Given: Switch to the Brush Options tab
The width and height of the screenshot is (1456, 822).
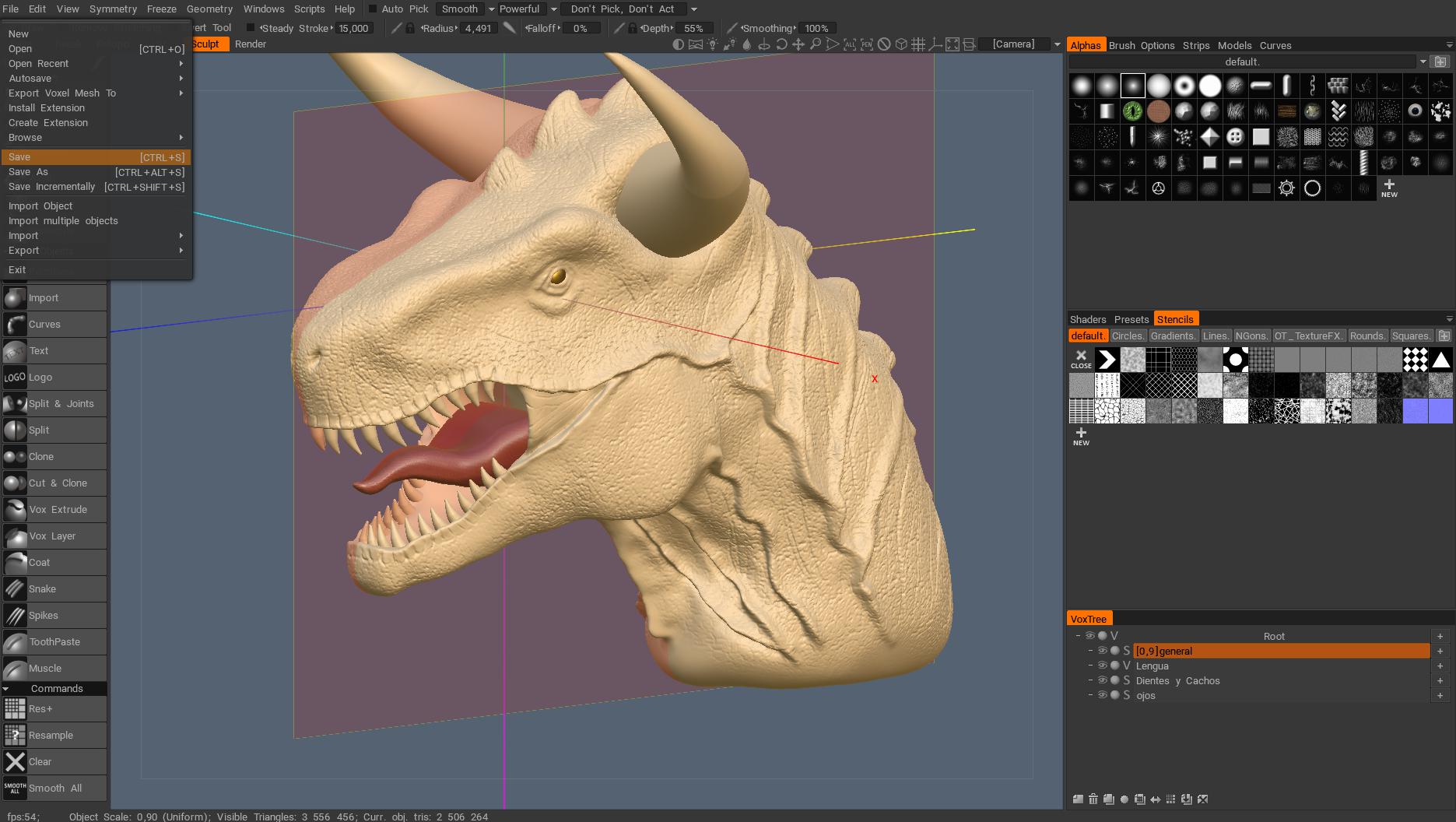Looking at the screenshot, I should [x=1141, y=45].
